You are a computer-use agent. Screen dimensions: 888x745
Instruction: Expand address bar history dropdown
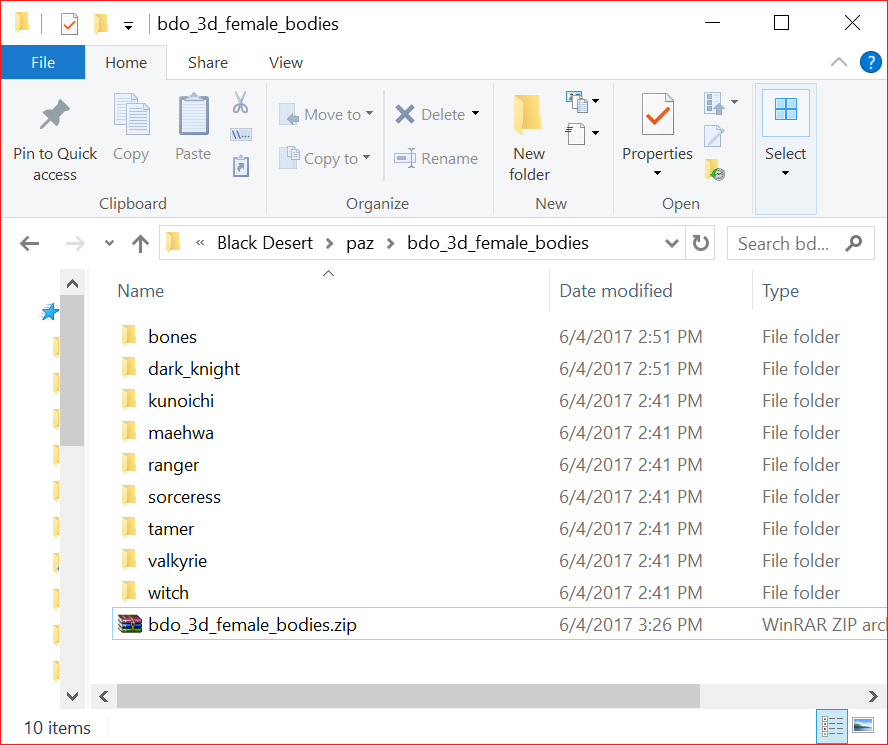tap(672, 243)
